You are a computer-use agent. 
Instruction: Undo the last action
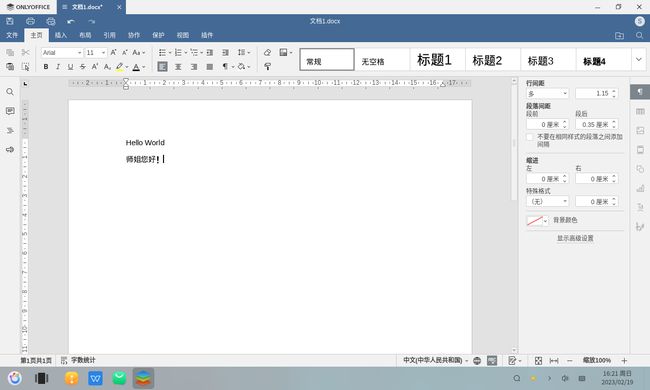point(71,21)
